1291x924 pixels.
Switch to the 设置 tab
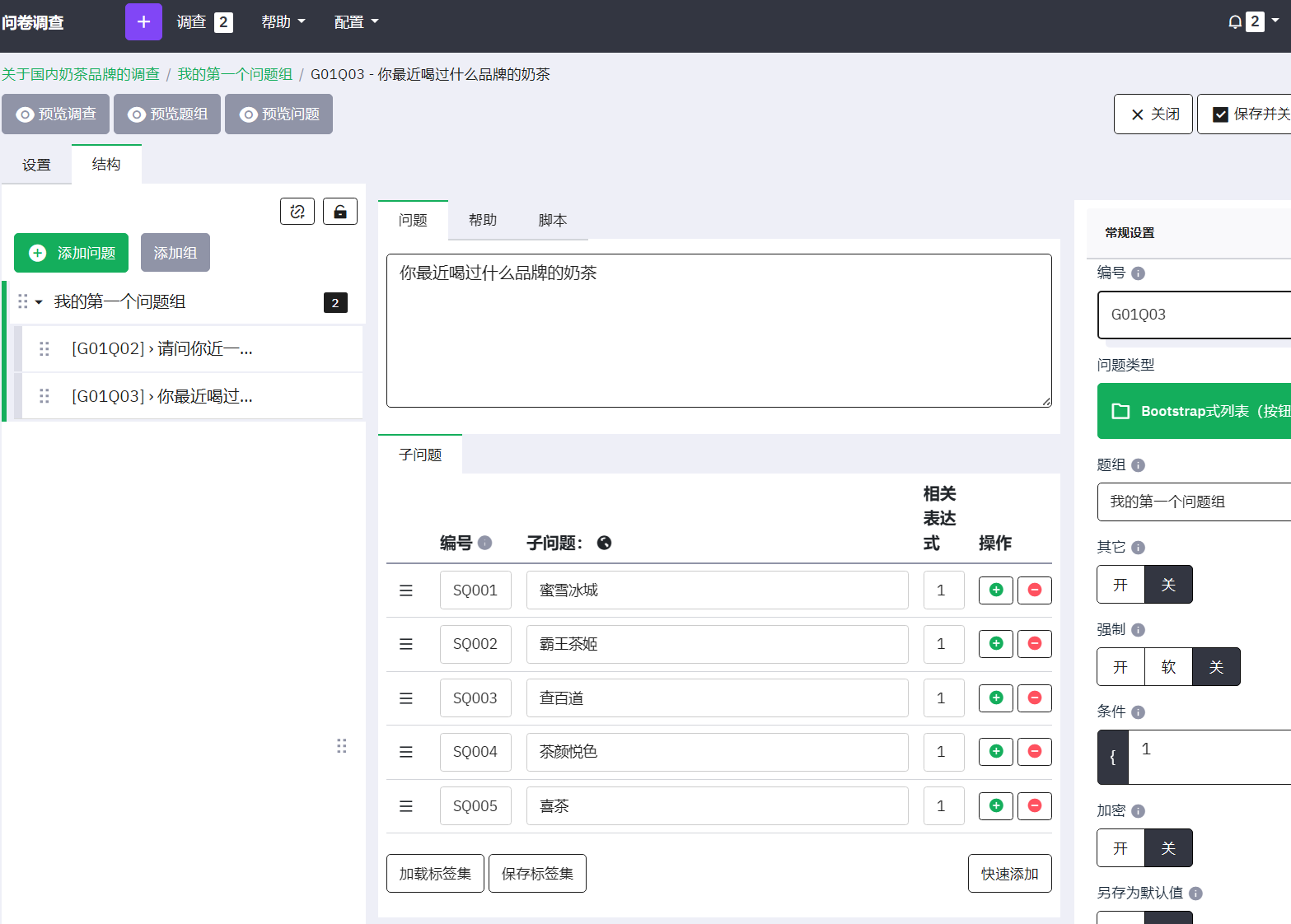pyautogui.click(x=36, y=165)
